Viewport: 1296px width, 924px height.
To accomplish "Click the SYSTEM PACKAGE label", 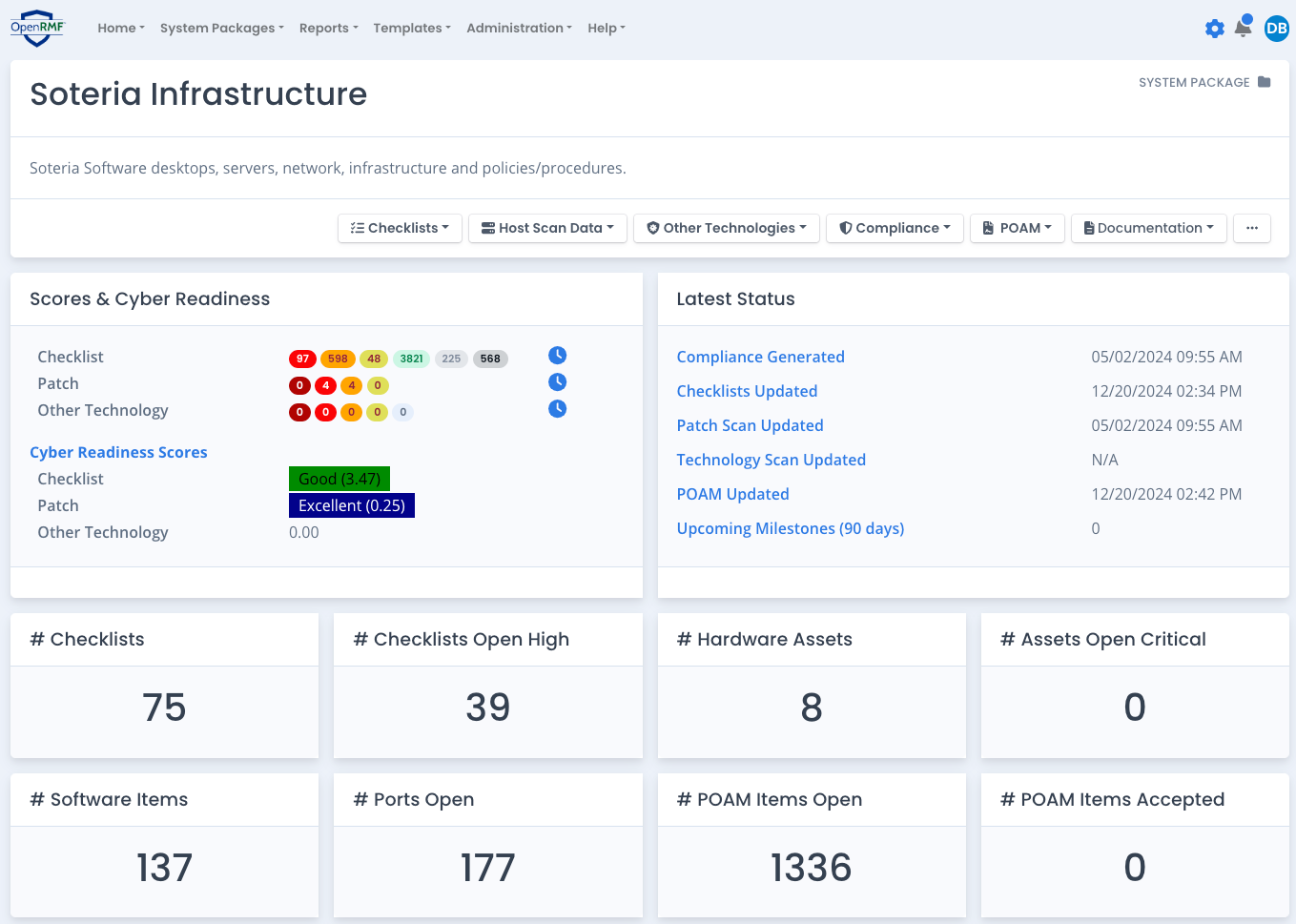I will [x=1194, y=83].
